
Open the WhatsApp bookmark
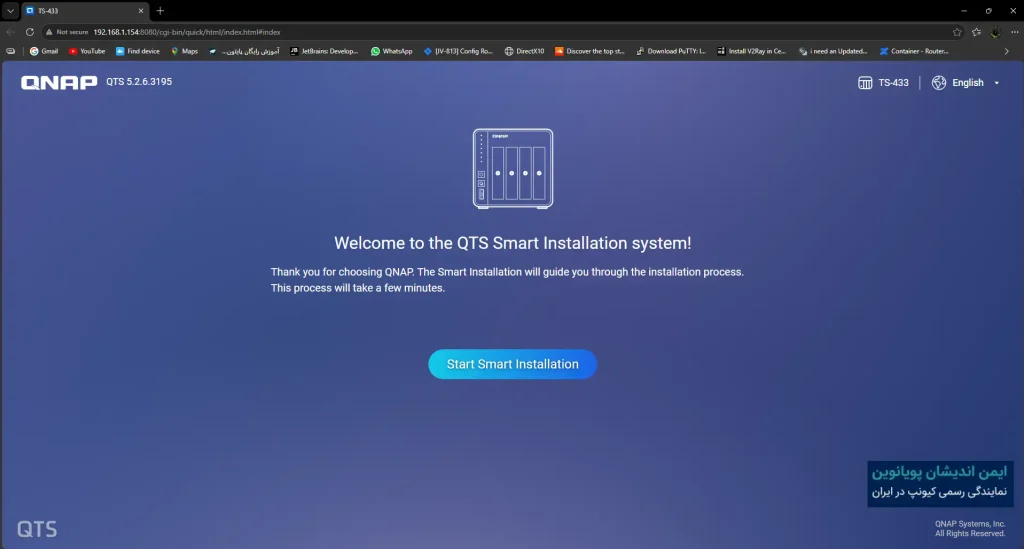(x=391, y=51)
